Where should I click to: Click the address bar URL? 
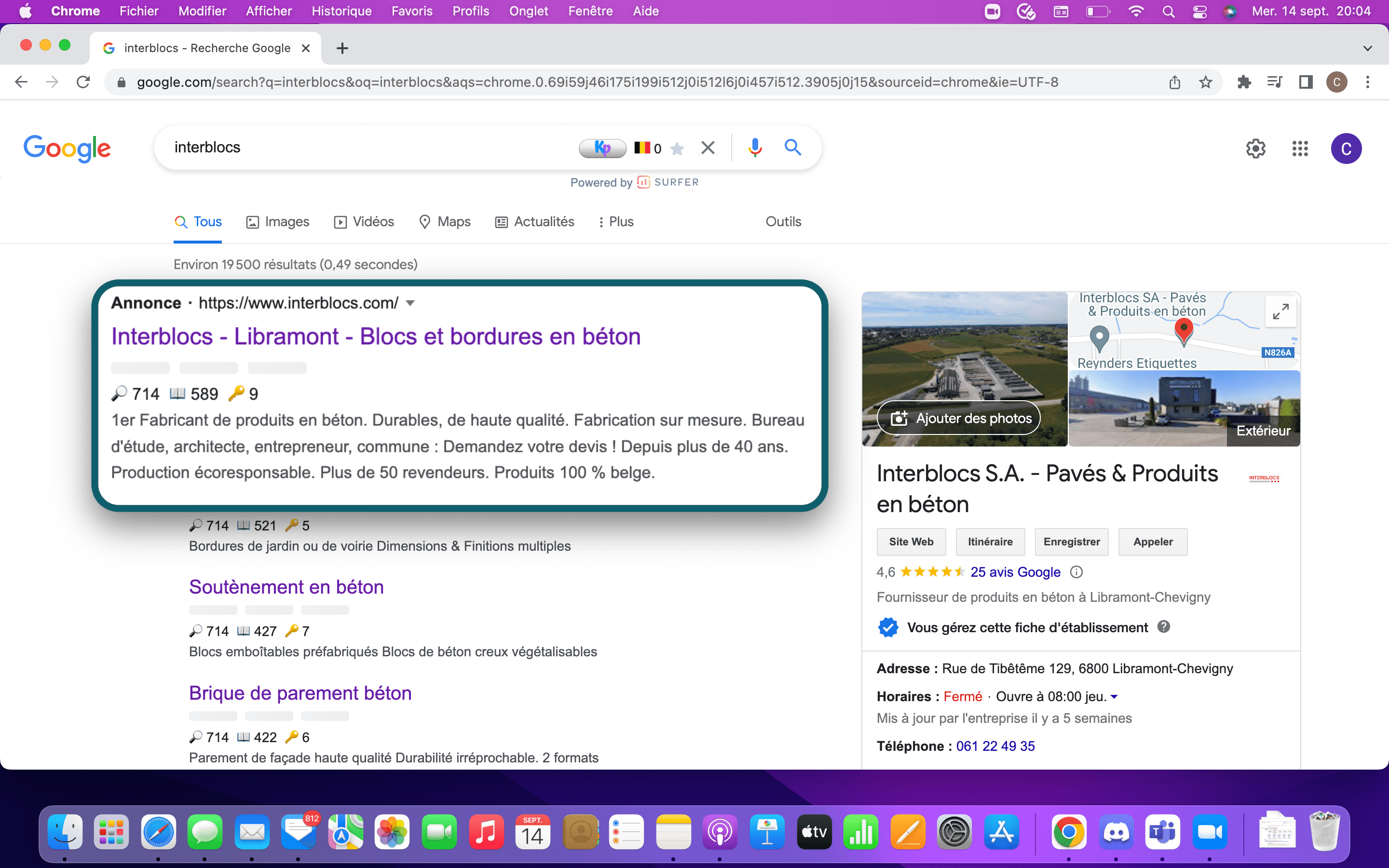(597, 82)
